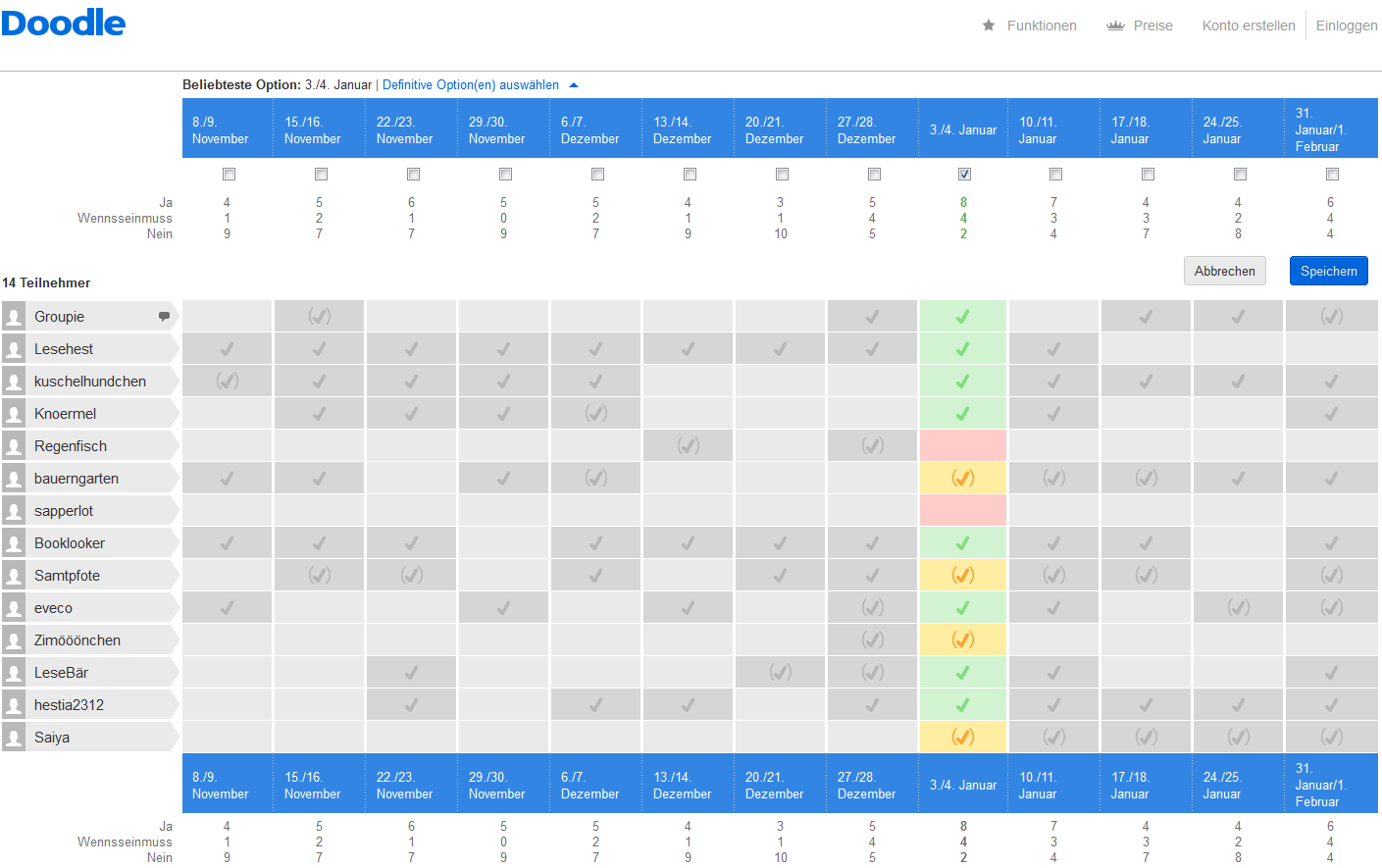This screenshot has height=868, width=1382.
Task: Open the Preise menu item
Action: tap(1152, 26)
